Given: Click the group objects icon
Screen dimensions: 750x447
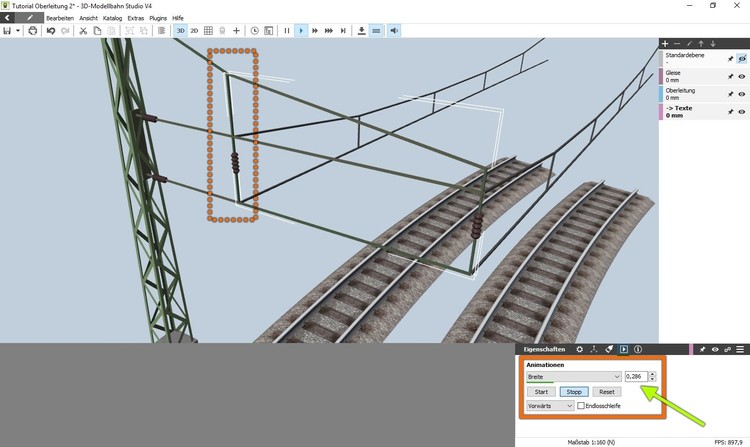Looking at the screenshot, I should point(129,31).
